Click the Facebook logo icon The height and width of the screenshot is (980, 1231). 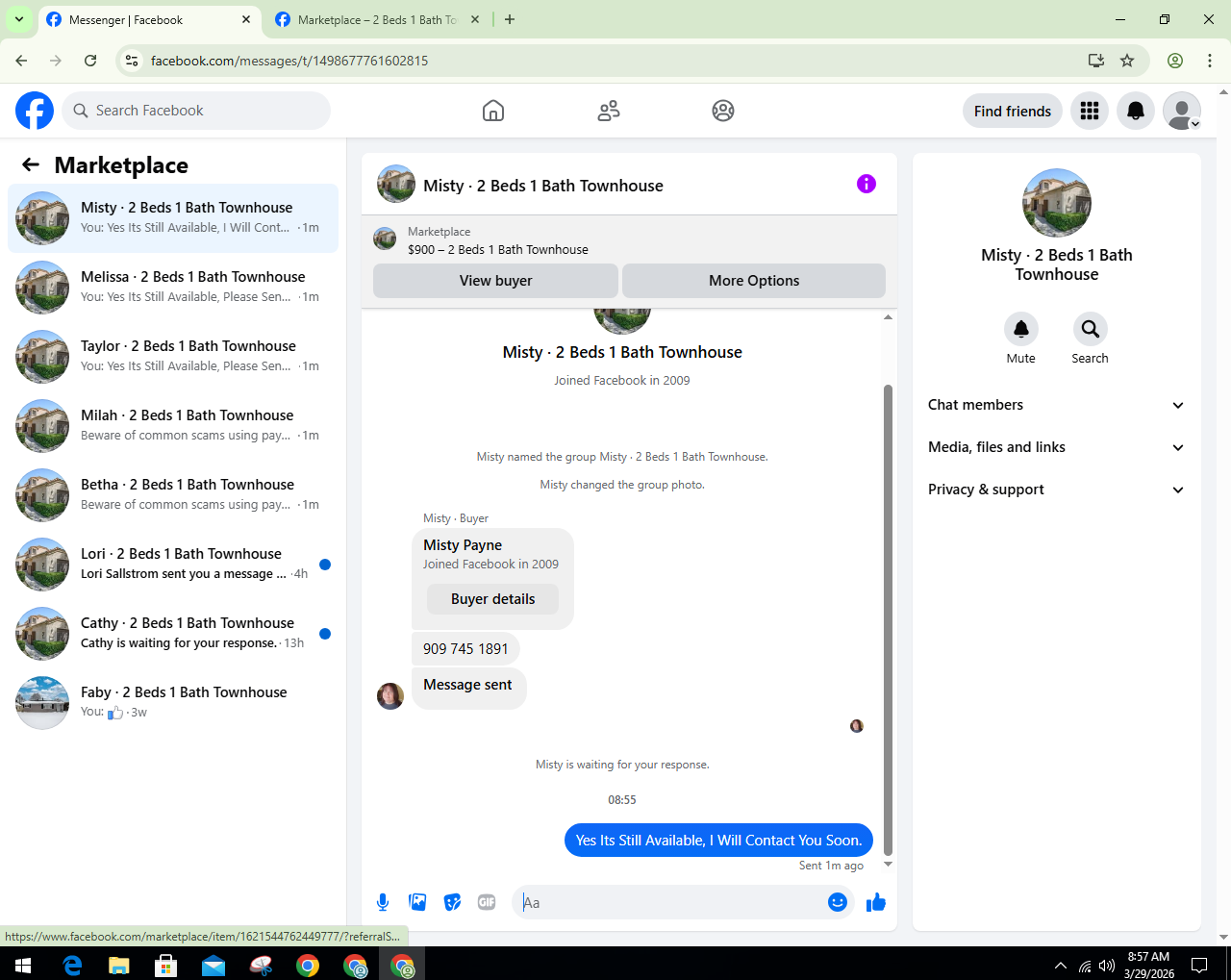point(35,111)
